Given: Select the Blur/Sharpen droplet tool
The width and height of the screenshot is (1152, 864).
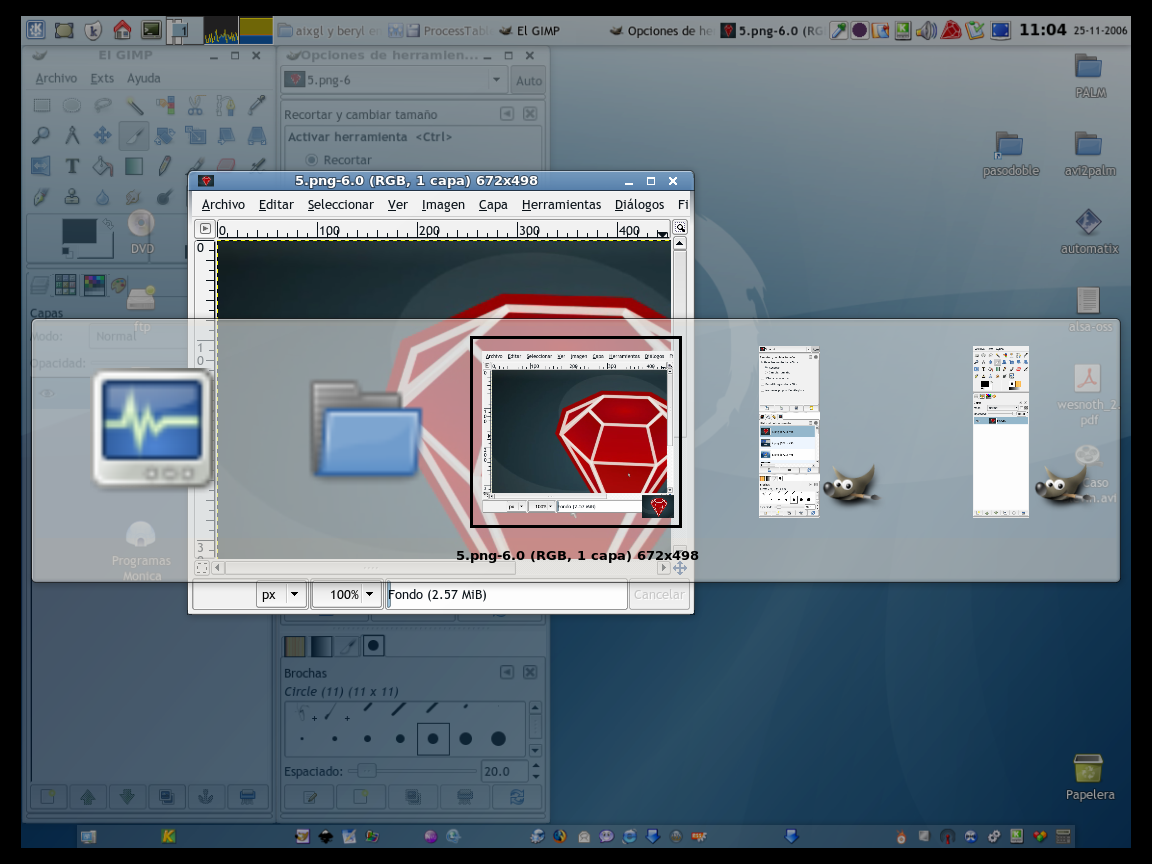Looking at the screenshot, I should click(103, 197).
